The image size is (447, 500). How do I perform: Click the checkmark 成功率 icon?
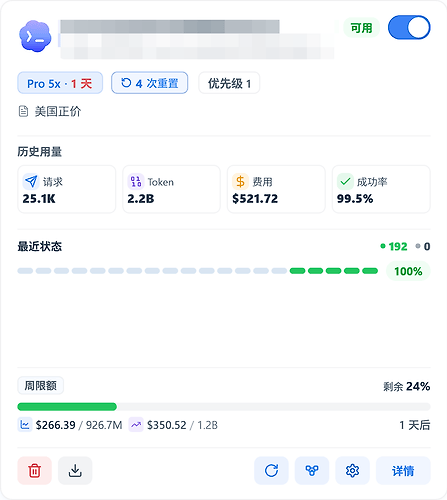coord(345,182)
